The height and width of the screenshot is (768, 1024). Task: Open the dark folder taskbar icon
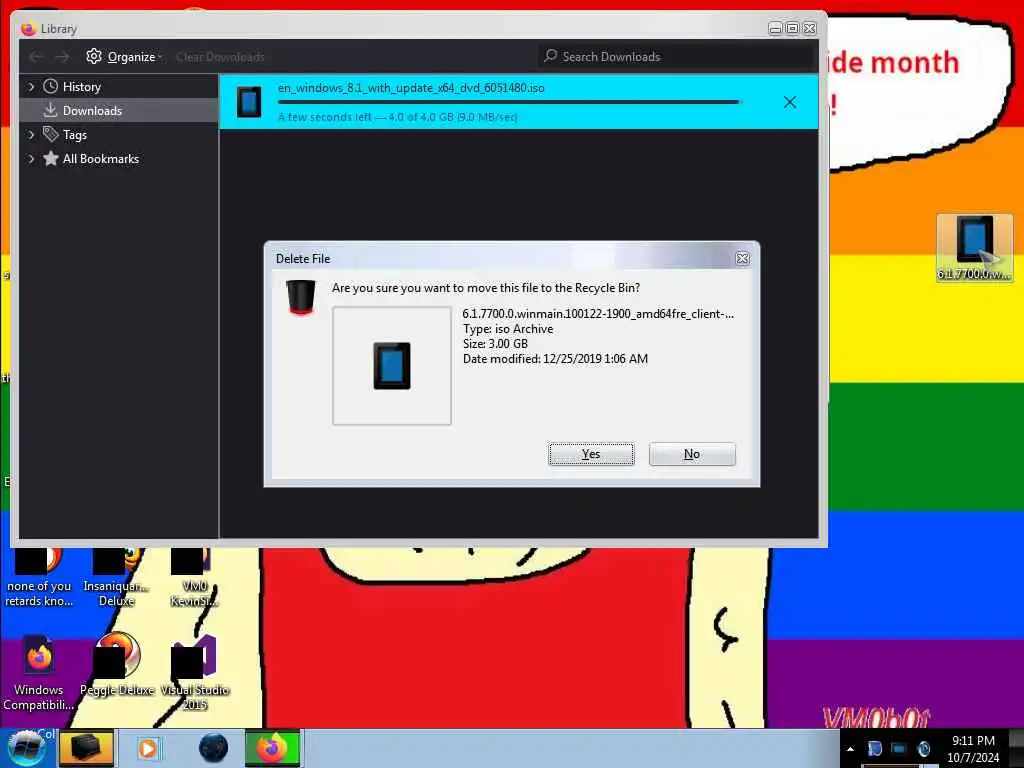pos(86,748)
